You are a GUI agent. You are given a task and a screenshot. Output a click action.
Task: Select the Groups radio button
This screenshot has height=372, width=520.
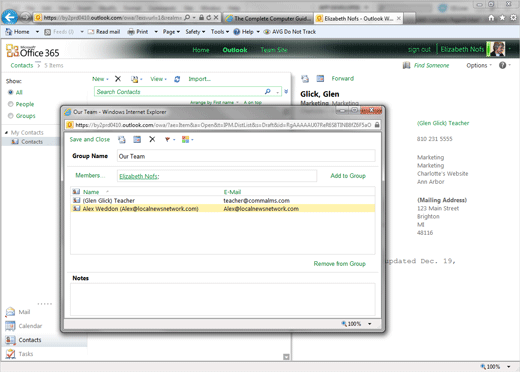point(11,116)
